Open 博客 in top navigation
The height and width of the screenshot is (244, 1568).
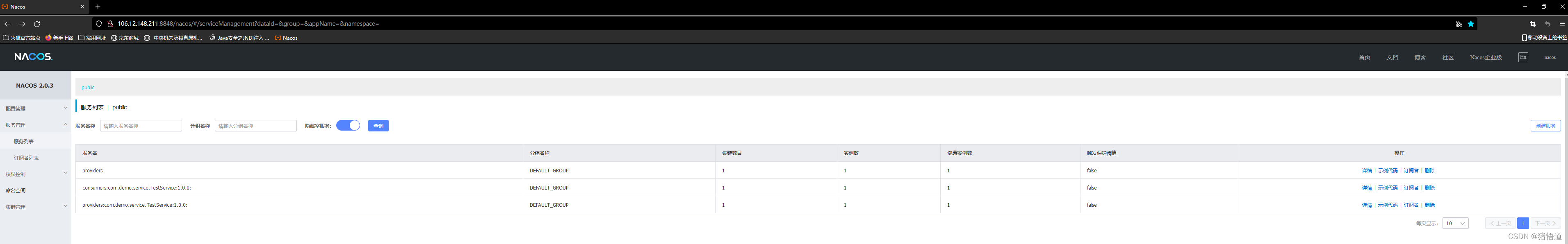coord(1420,57)
